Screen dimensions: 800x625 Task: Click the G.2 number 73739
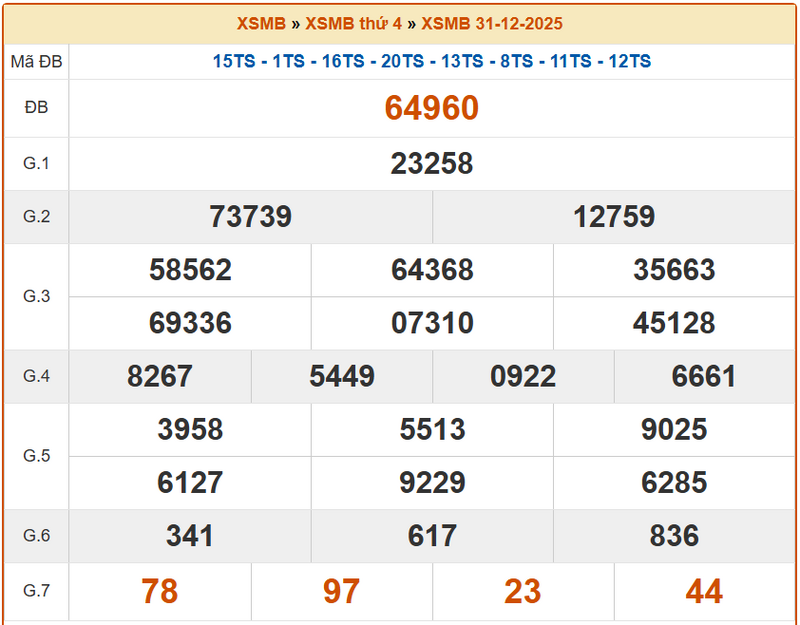[x=250, y=216]
